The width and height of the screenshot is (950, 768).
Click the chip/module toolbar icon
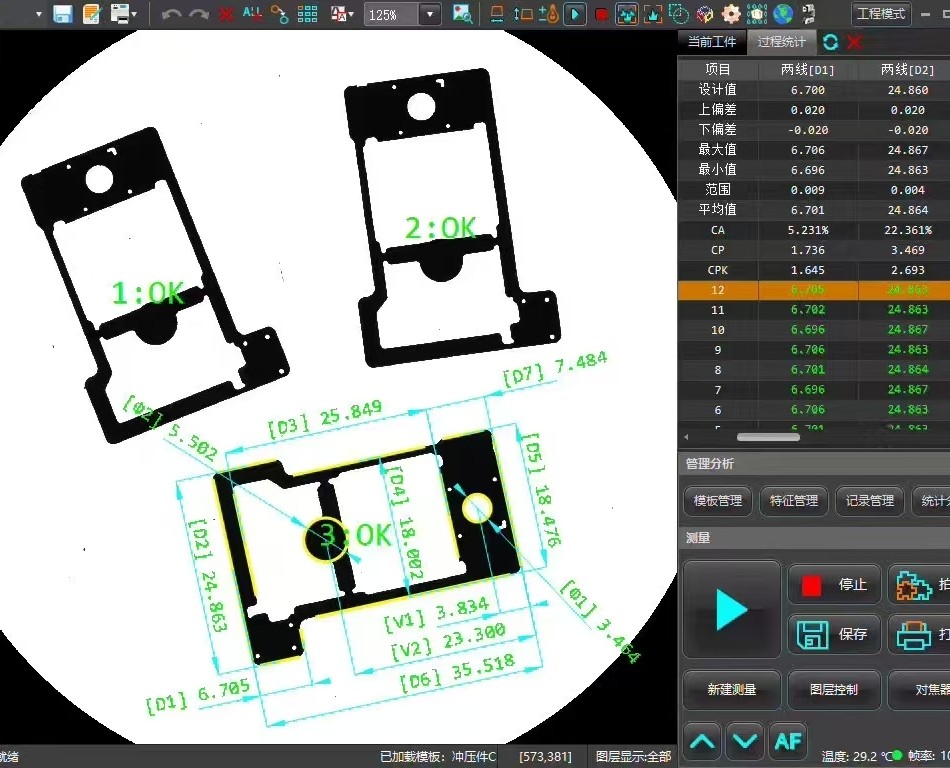coord(757,14)
